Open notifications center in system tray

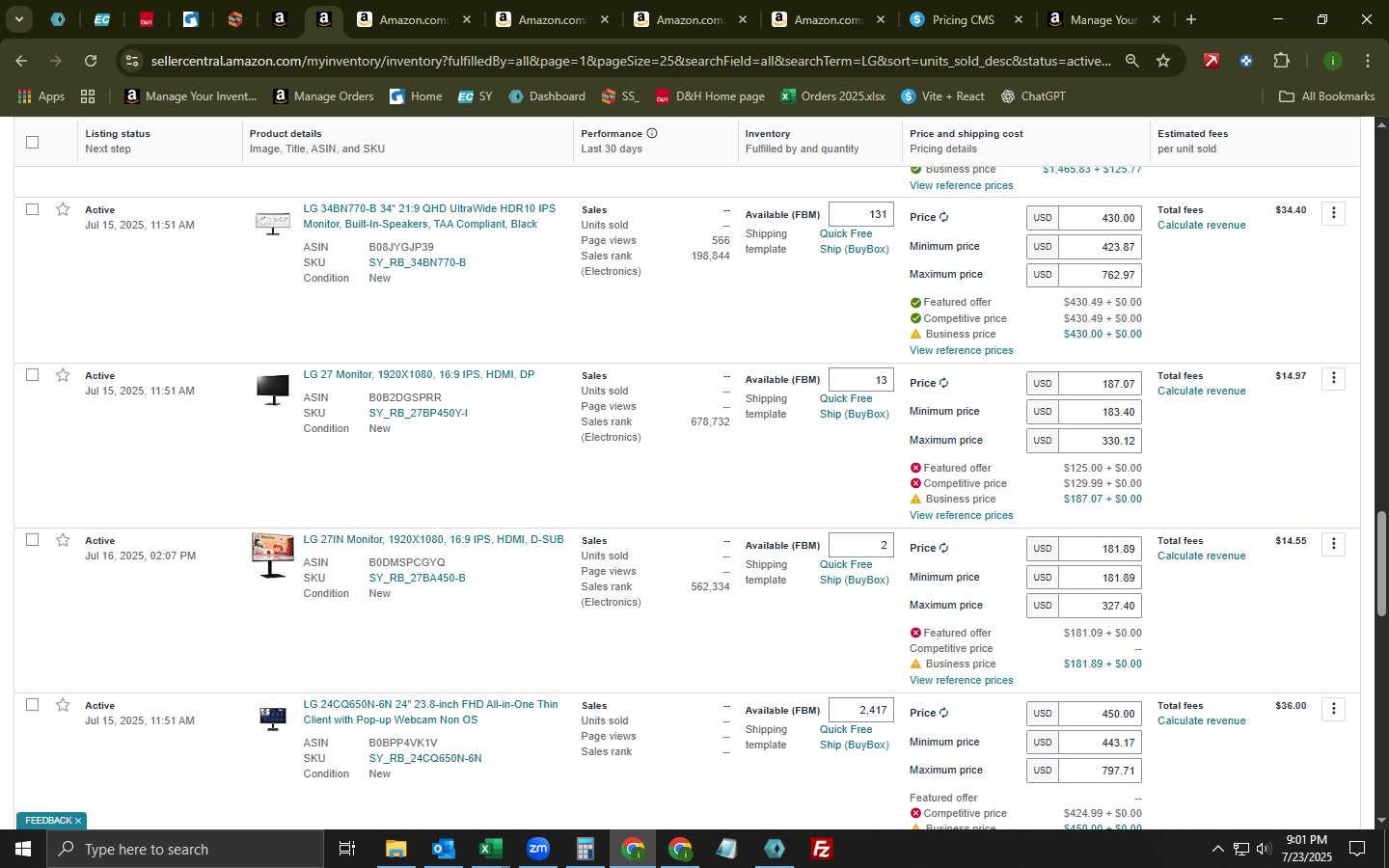[1357, 849]
